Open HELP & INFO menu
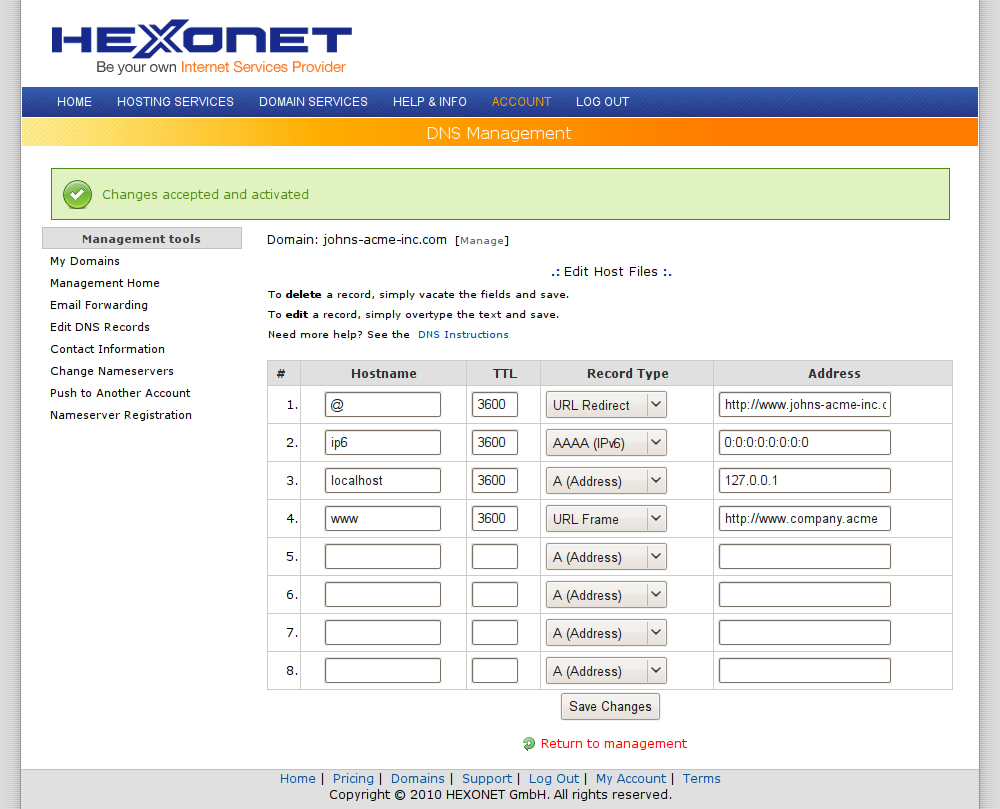 [x=430, y=102]
